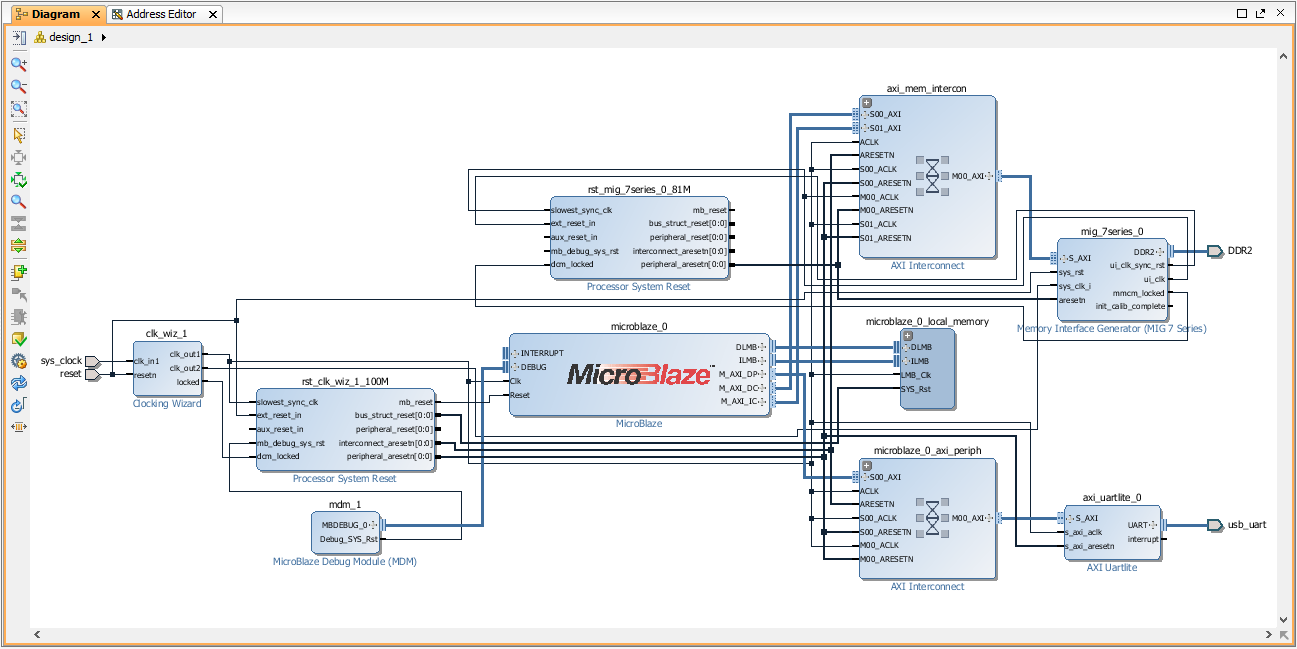Click the Clocking Wizard label link
The width and height of the screenshot is (1297, 649).
click(x=167, y=404)
